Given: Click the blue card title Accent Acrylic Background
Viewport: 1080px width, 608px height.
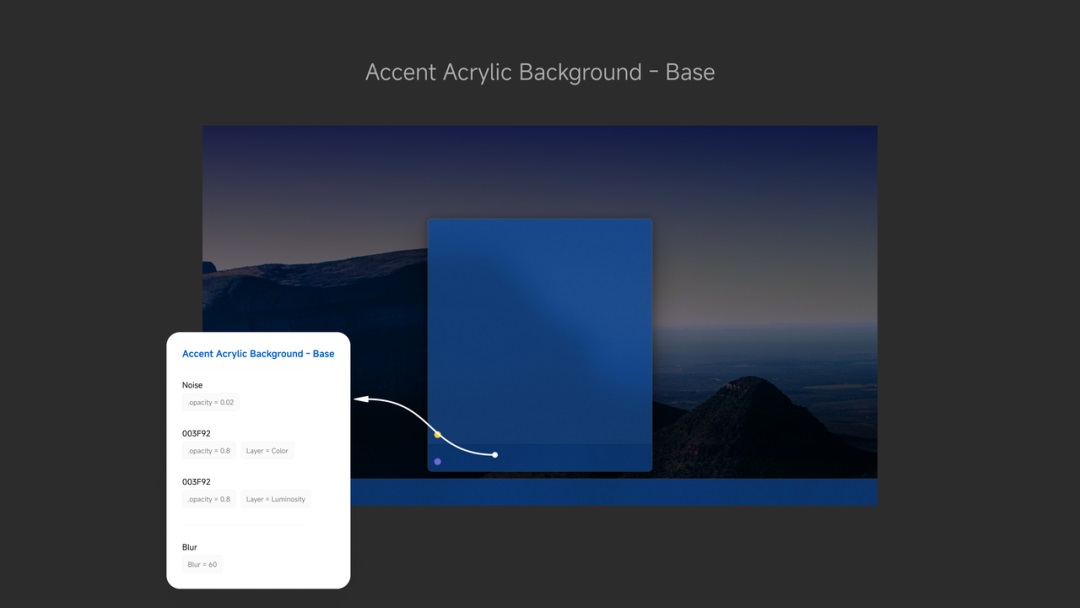Looking at the screenshot, I should [x=258, y=354].
